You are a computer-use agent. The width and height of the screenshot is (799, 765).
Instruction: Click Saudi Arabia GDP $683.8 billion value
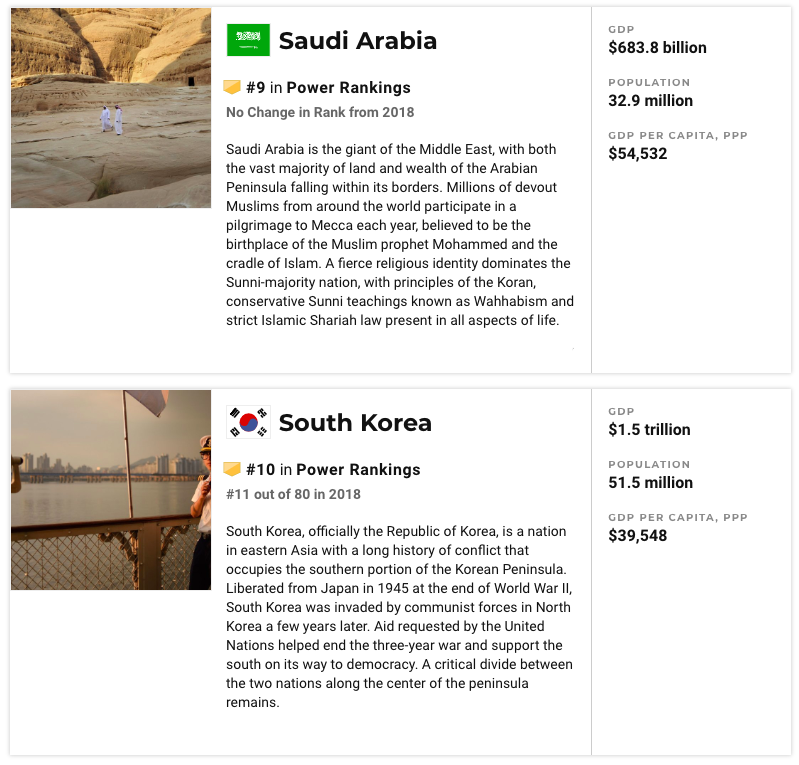point(657,47)
